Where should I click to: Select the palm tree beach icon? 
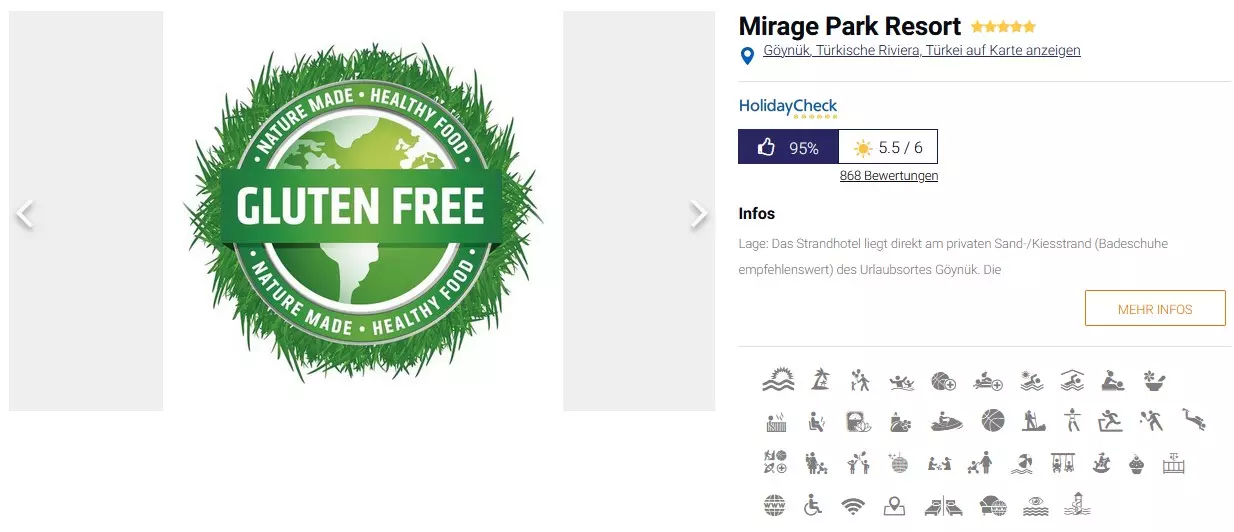[x=820, y=380]
